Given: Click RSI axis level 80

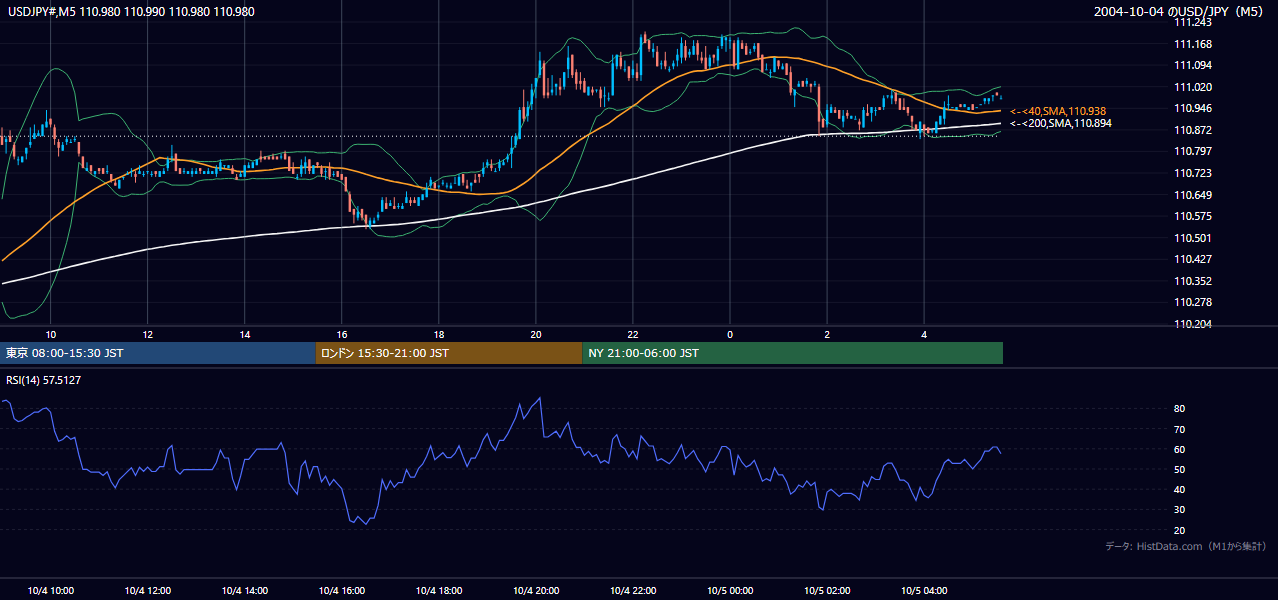Looking at the screenshot, I should point(1180,409).
